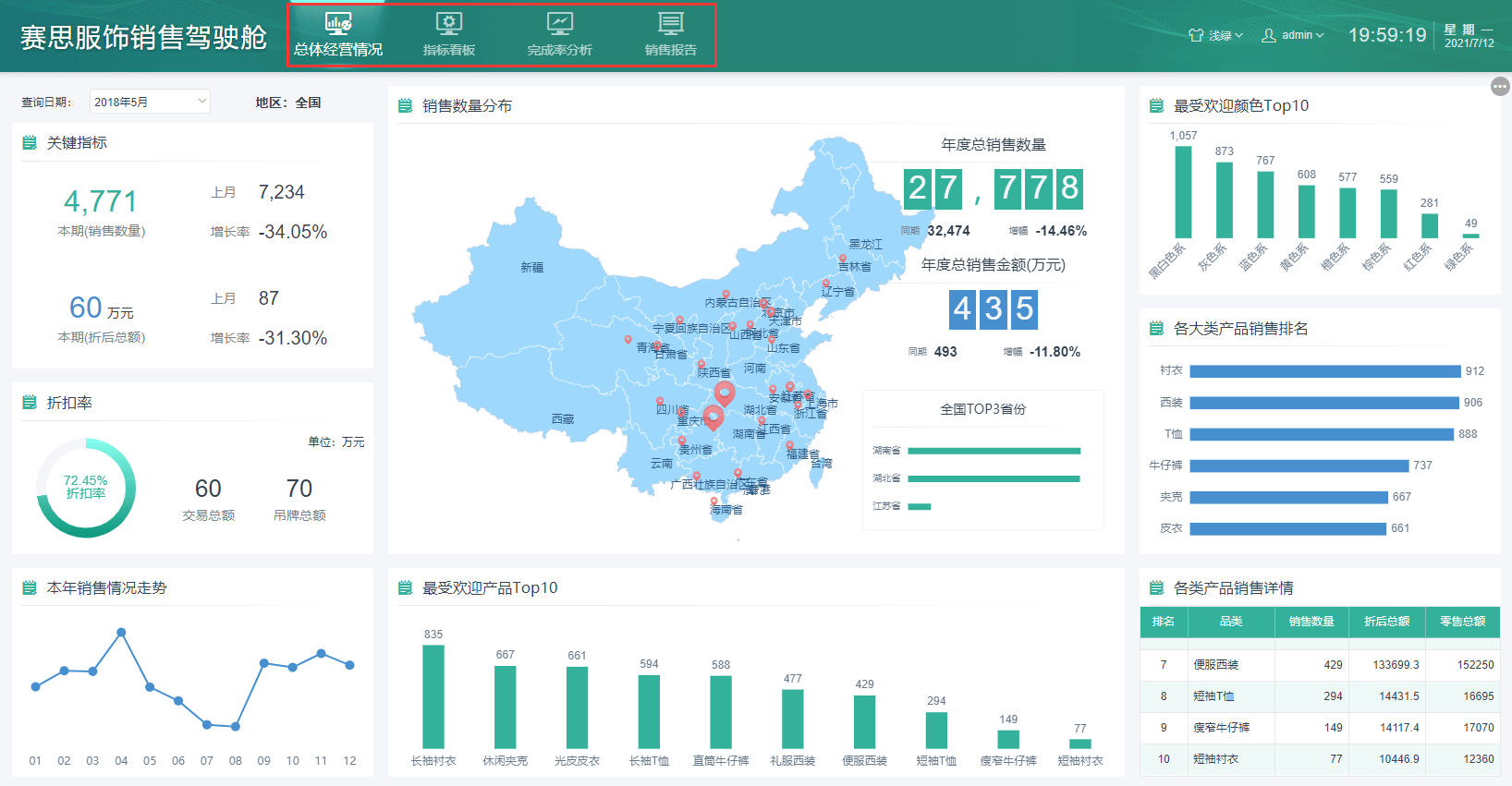Screen dimensions: 1512x786
Task: Click the 72.45% 折扣率 progress ring
Action: click(86, 488)
